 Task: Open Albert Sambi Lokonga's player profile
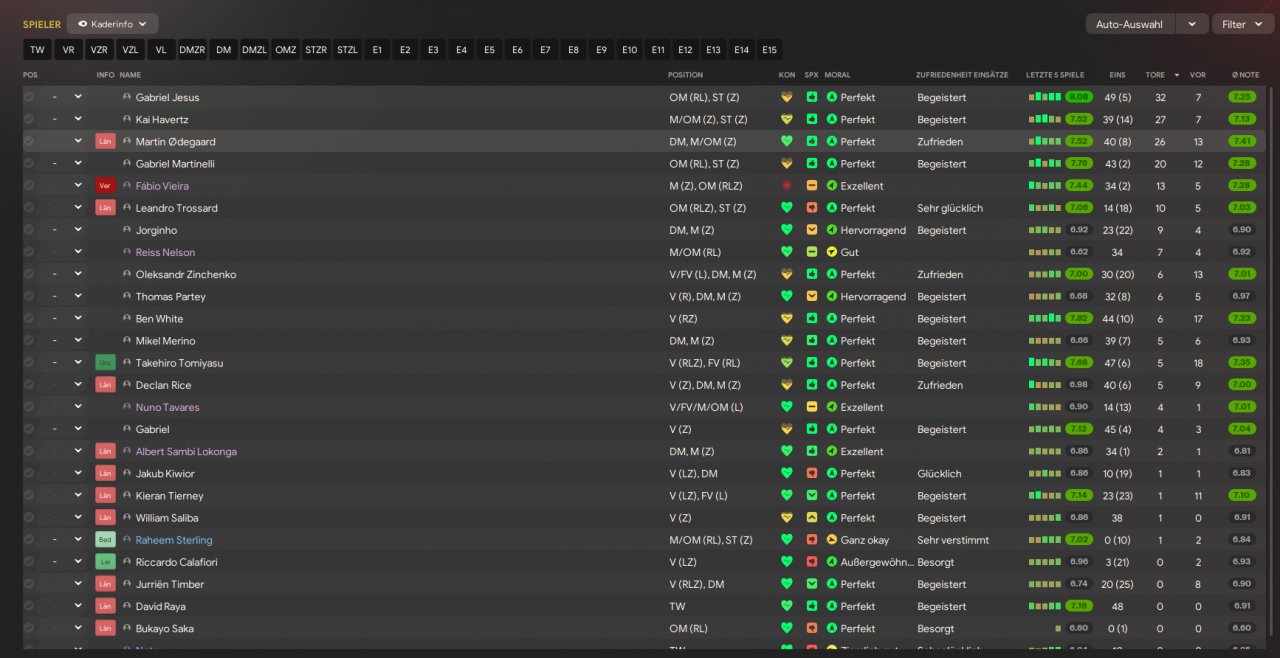pos(186,452)
